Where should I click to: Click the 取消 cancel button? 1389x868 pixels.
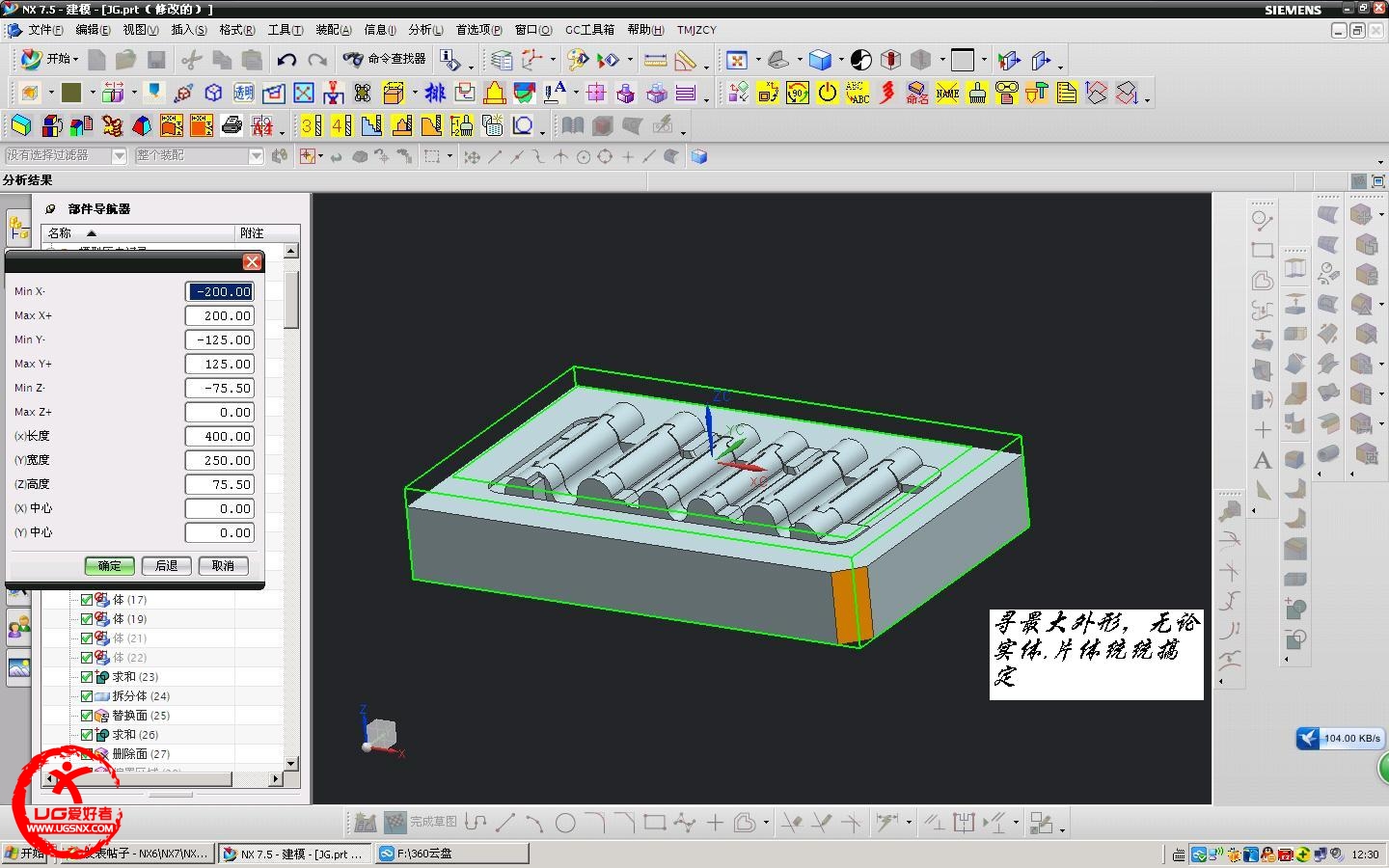click(223, 566)
